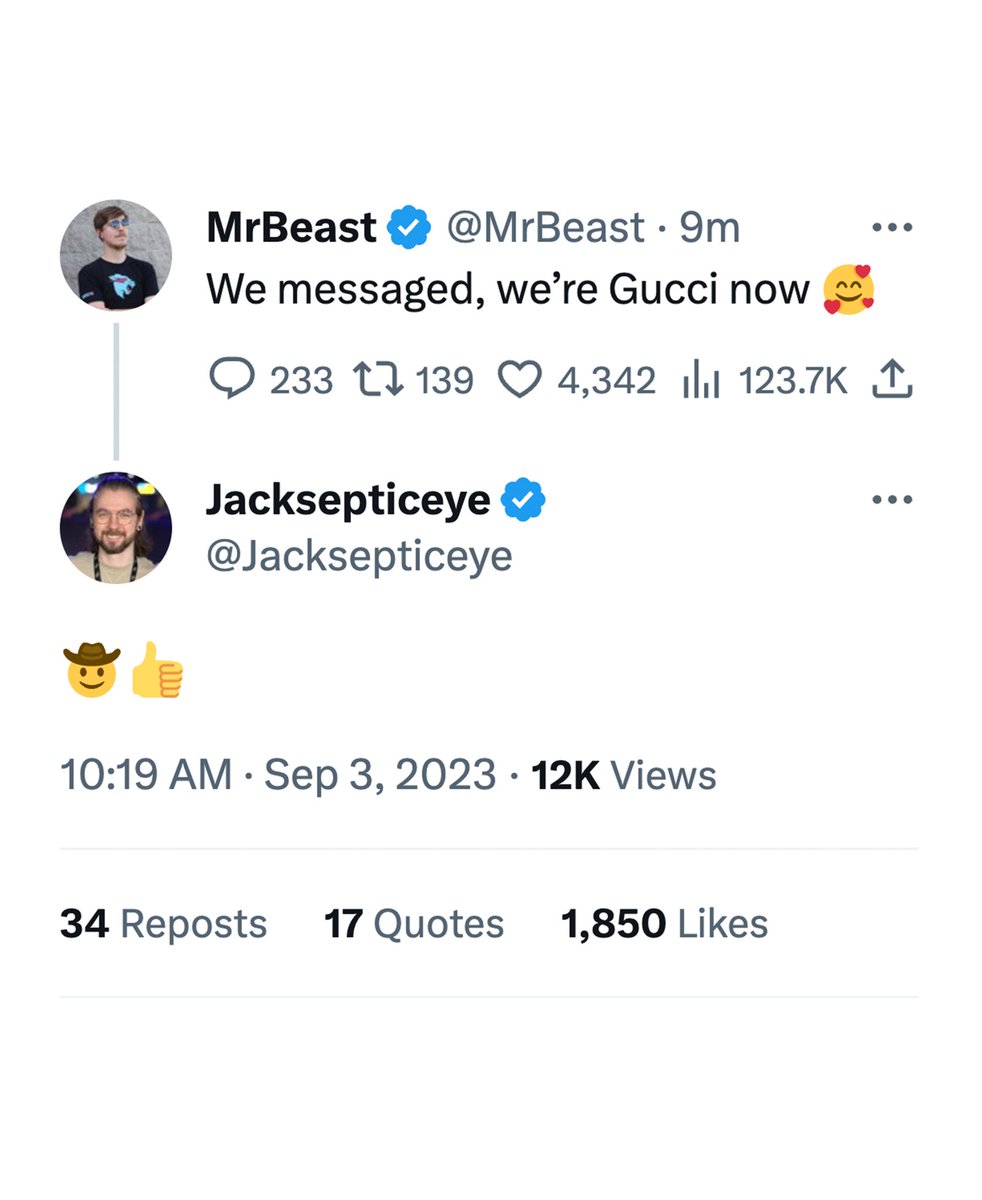Click the 34 Reposts link
This screenshot has height=1200, width=982.
pos(163,923)
